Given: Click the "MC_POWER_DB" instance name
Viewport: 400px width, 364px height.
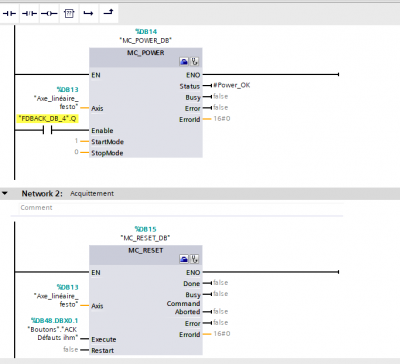Looking at the screenshot, I should [146, 40].
